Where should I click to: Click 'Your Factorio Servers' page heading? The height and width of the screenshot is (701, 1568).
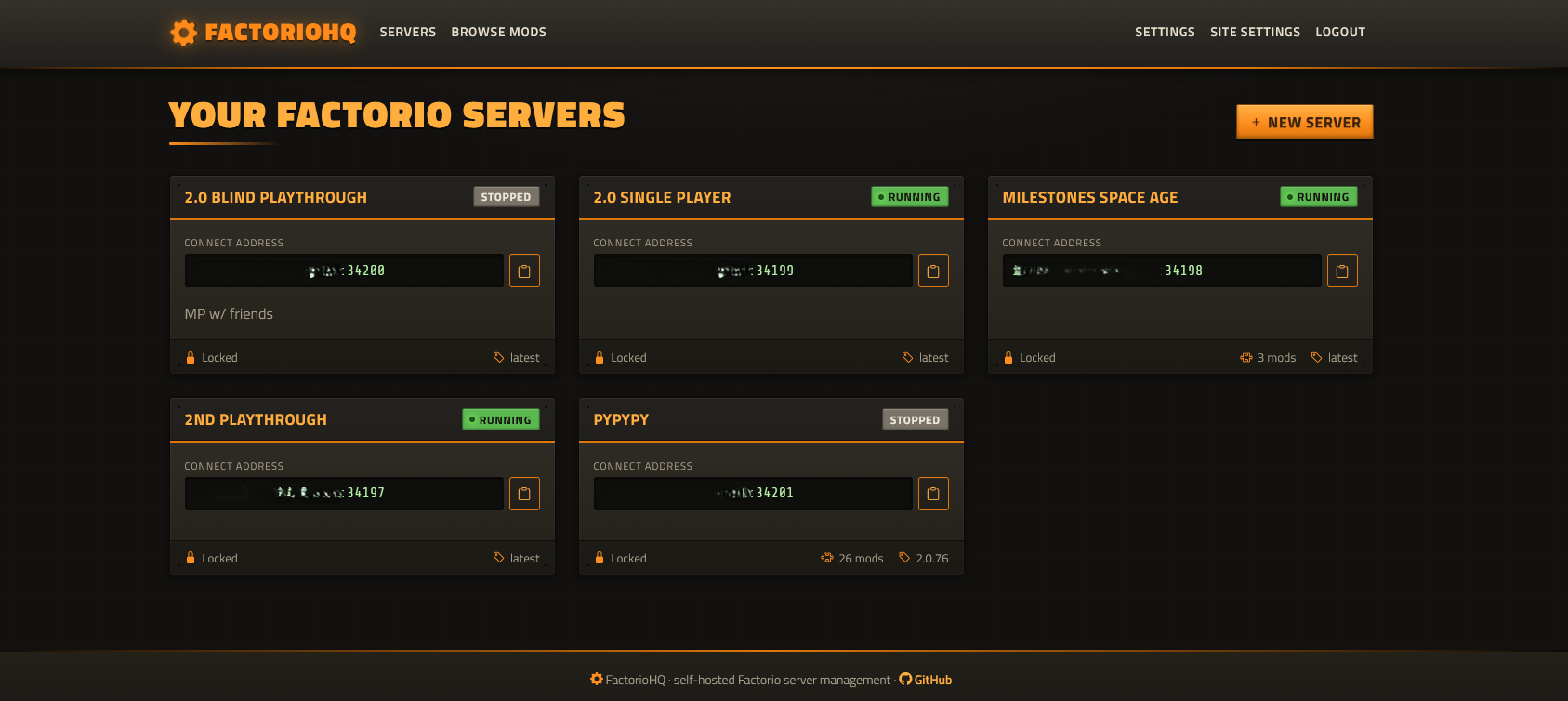click(397, 115)
